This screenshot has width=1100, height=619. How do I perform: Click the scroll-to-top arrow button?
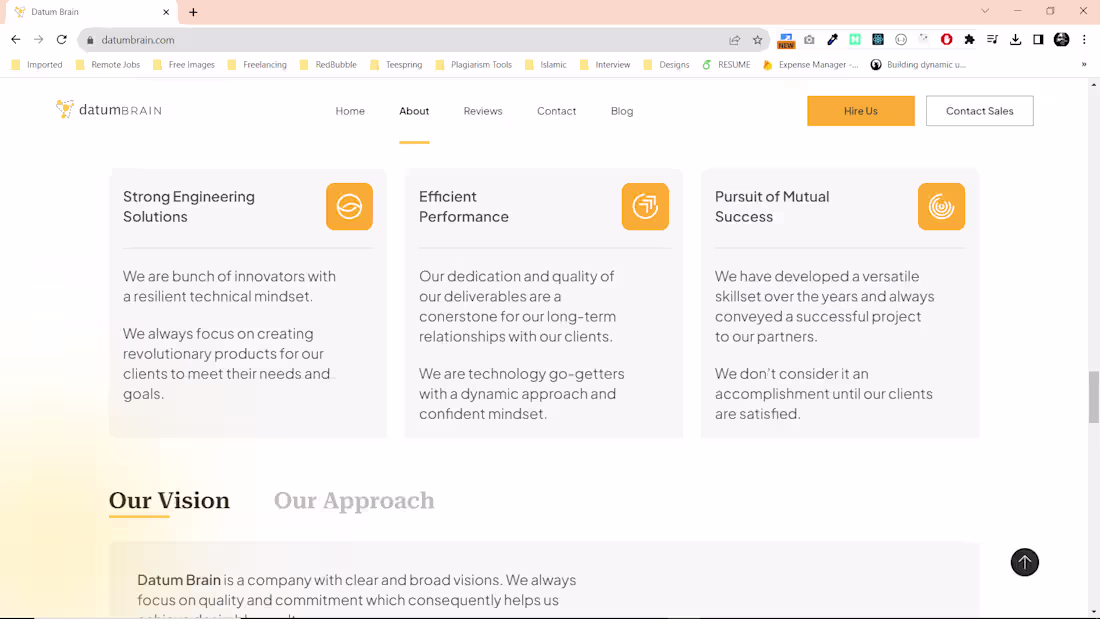(1024, 562)
